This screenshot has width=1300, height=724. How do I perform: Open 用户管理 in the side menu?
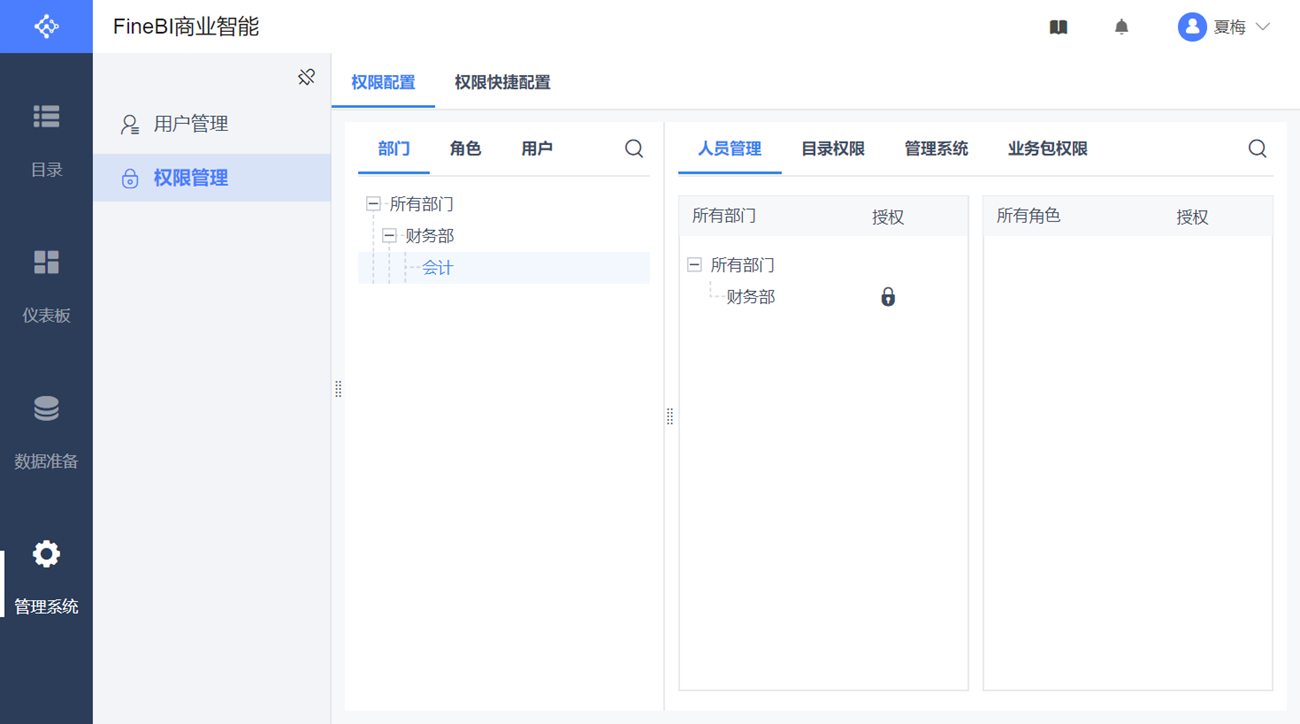(190, 124)
